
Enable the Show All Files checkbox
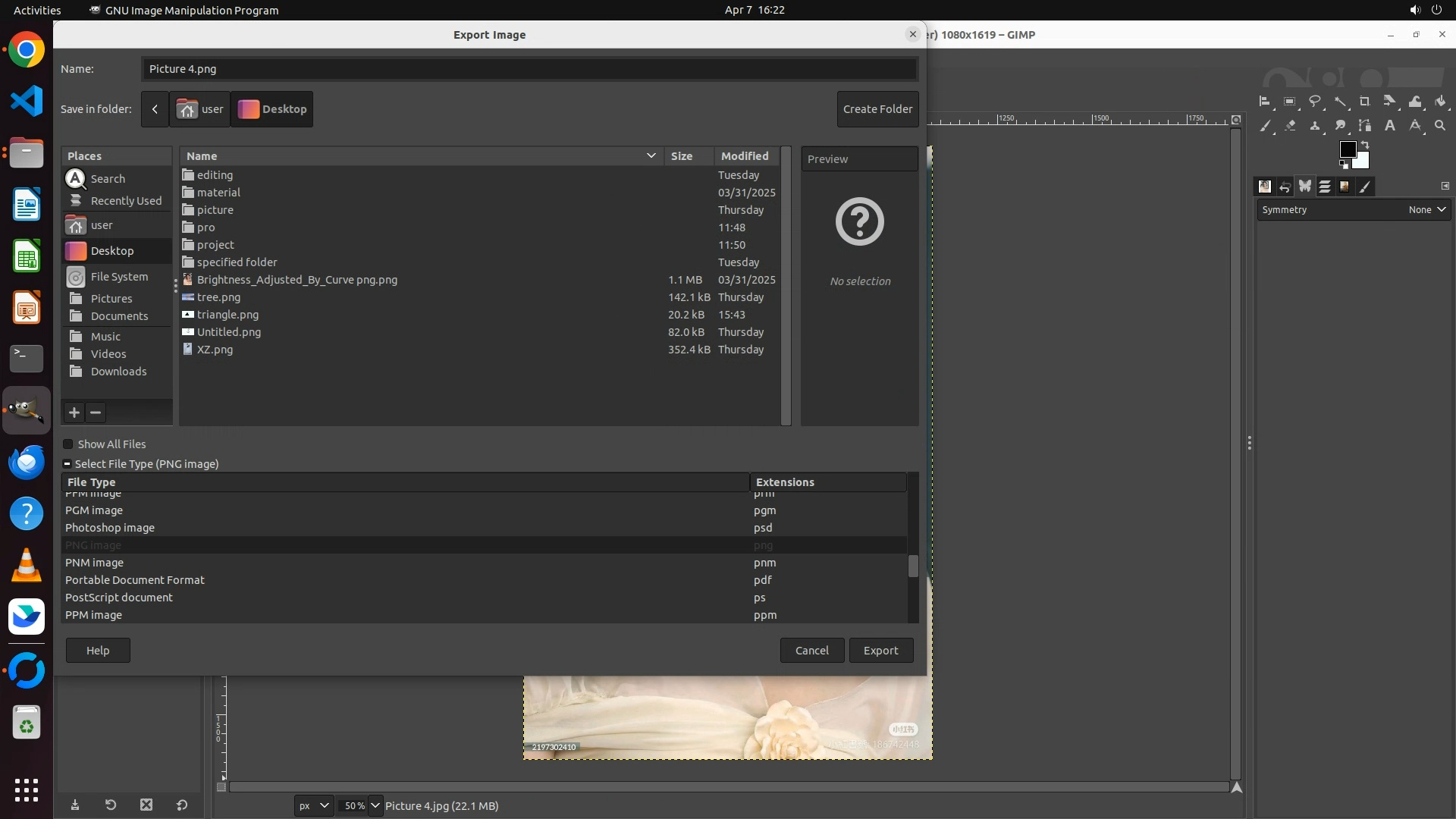coord(68,444)
